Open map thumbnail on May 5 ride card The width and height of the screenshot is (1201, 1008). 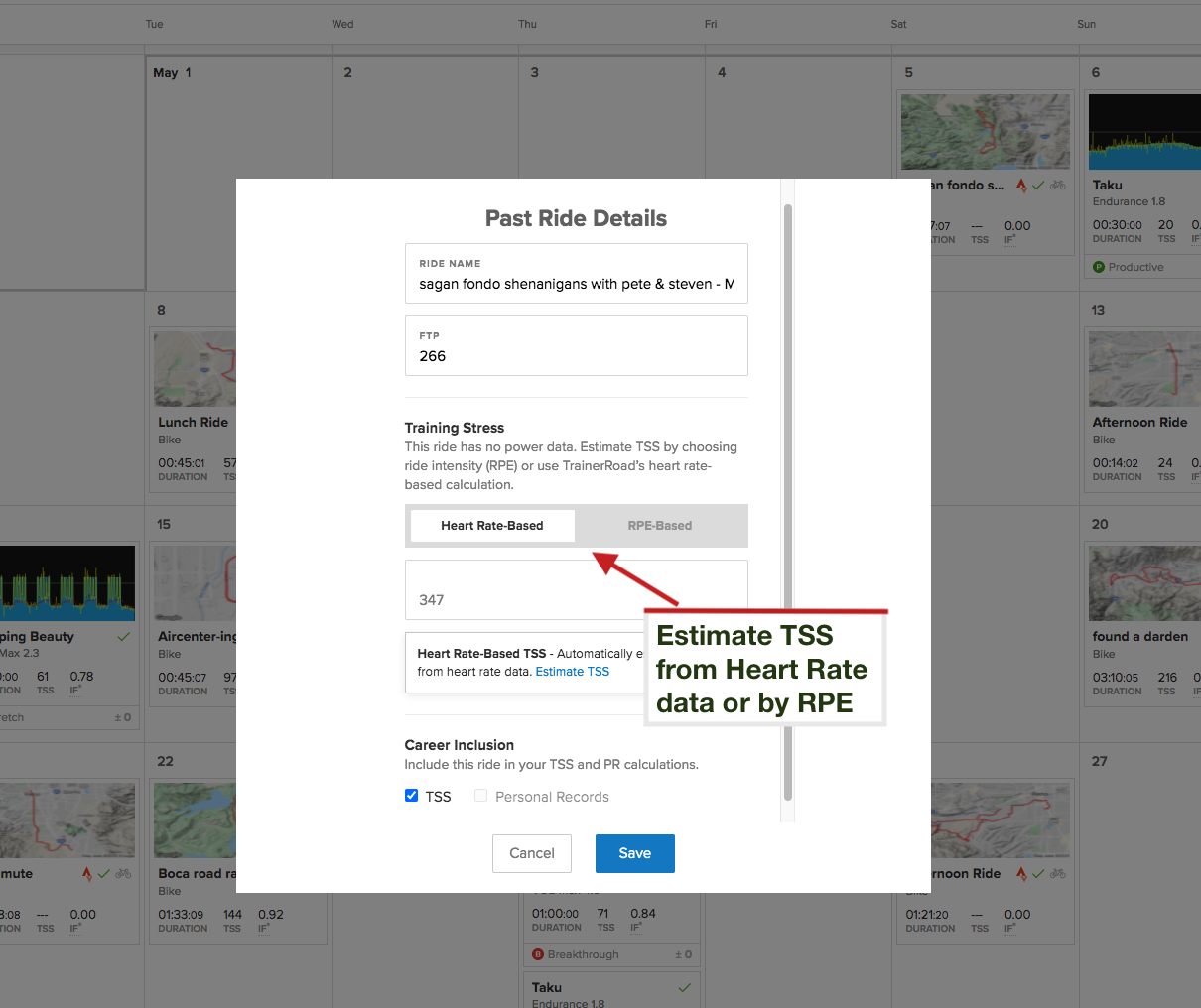tap(986, 132)
